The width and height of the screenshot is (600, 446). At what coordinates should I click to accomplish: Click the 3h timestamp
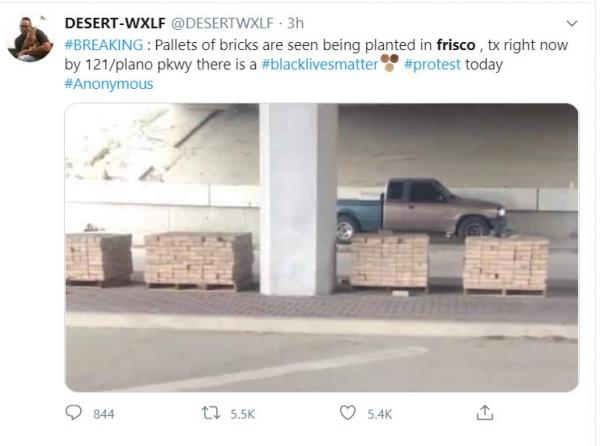[x=295, y=23]
